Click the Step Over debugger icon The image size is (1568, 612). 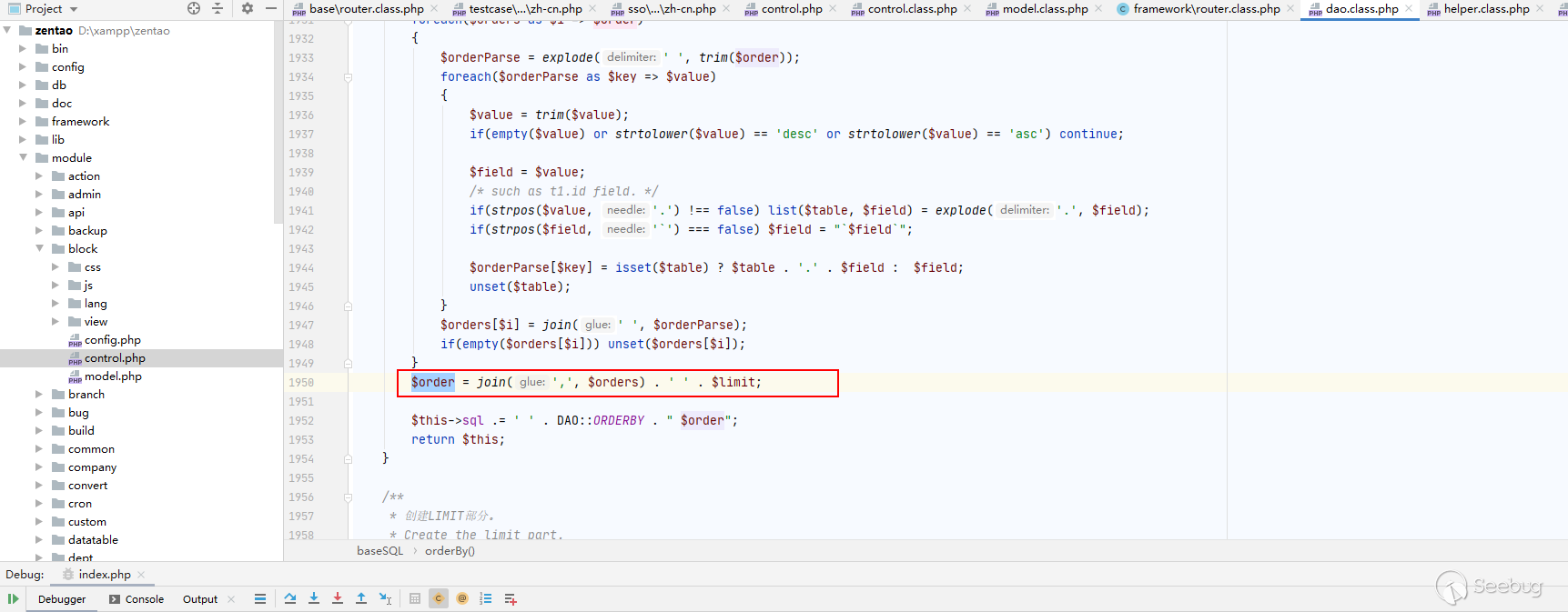290,598
